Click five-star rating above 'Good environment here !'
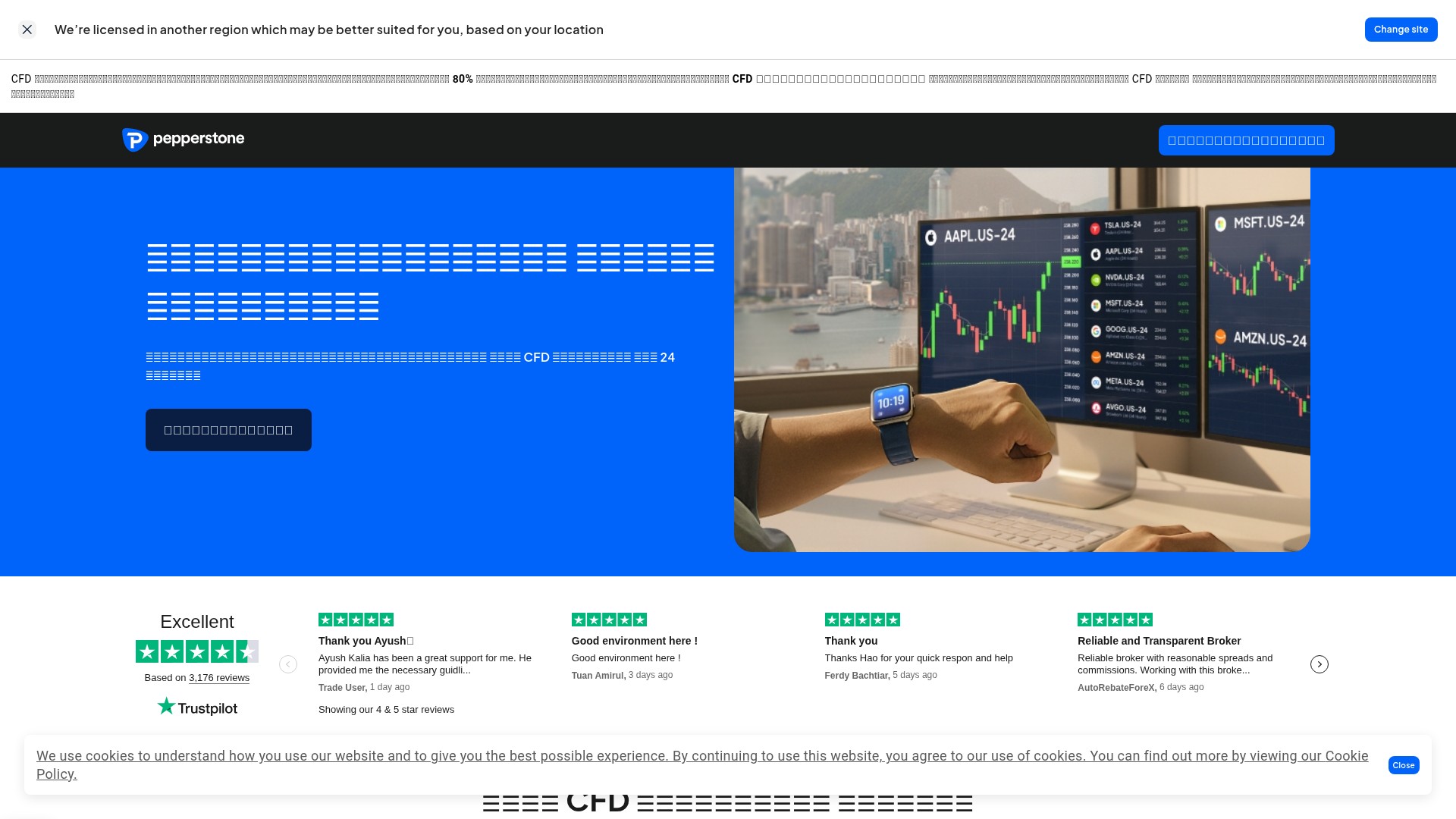 pyautogui.click(x=609, y=620)
